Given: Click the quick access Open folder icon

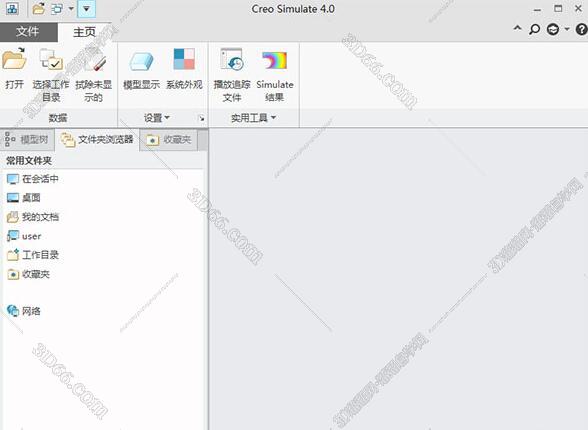Looking at the screenshot, I should 38,9.
